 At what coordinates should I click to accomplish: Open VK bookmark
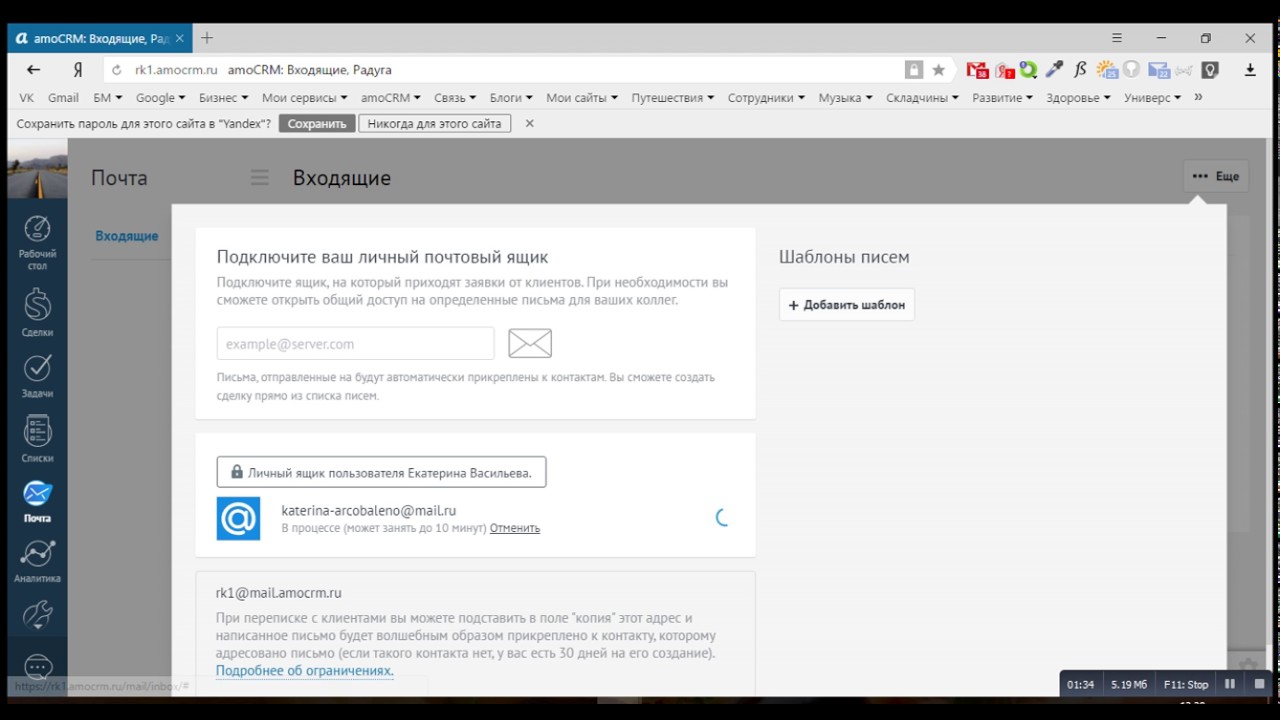coord(27,98)
